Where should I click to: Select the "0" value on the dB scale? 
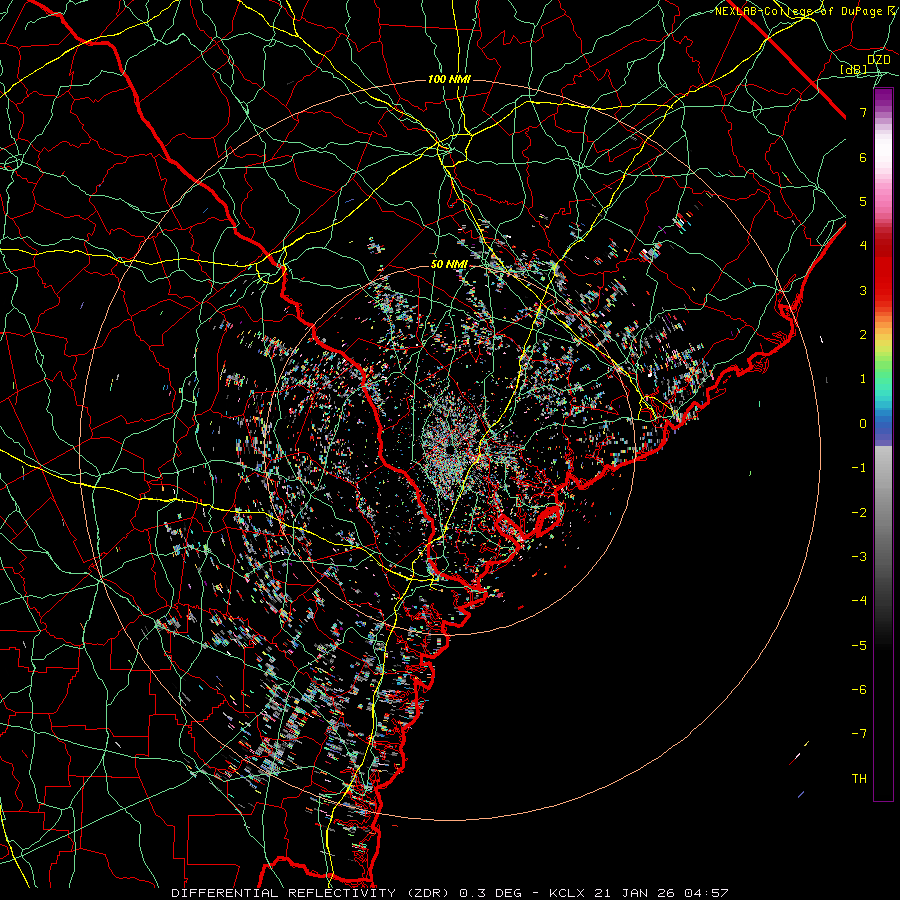[863, 424]
